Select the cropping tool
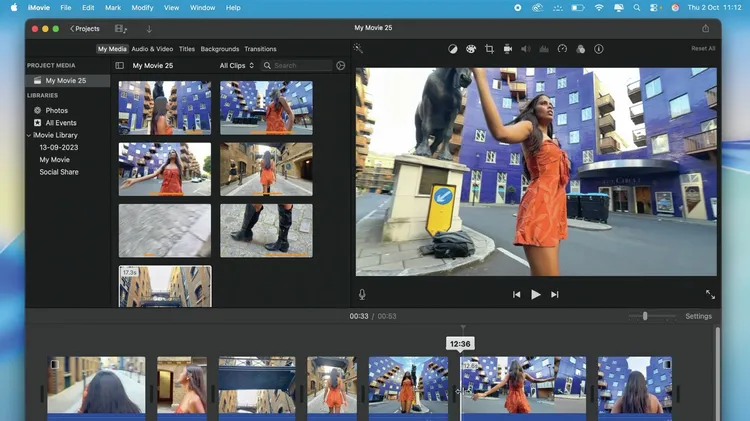 click(x=489, y=48)
